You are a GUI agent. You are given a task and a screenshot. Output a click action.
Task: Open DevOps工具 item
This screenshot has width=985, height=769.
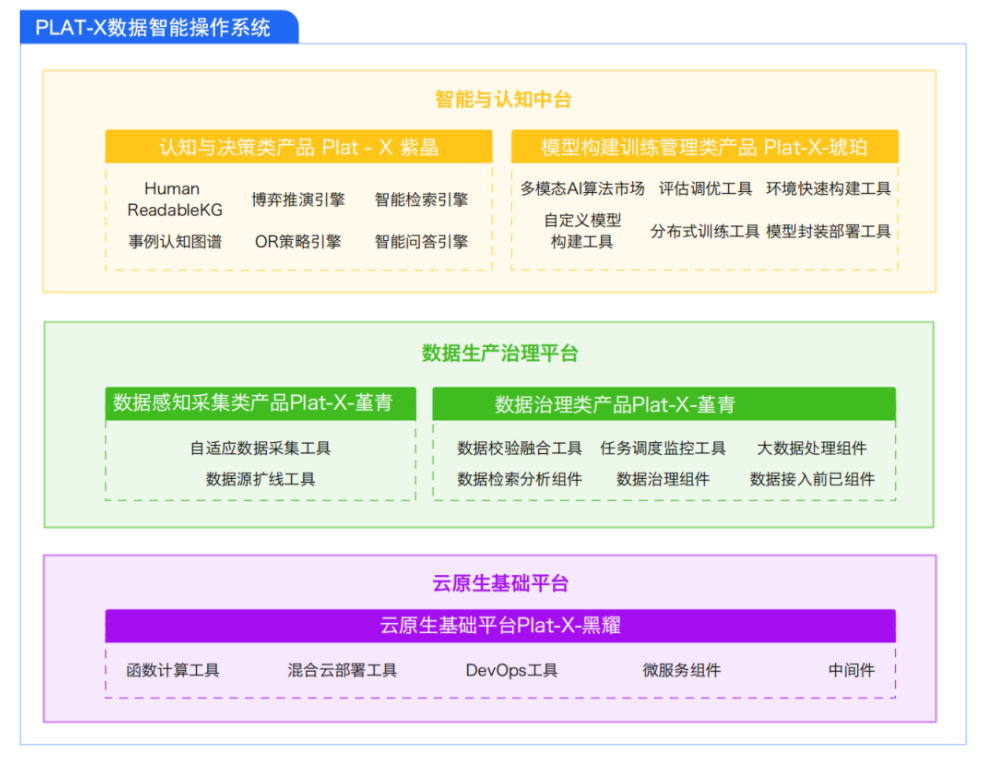coord(511,670)
